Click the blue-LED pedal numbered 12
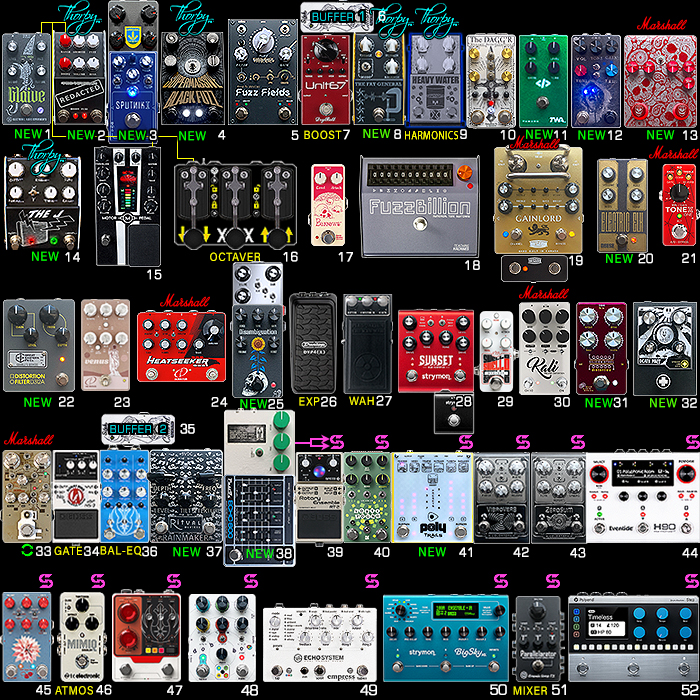 pyautogui.click(x=596, y=81)
